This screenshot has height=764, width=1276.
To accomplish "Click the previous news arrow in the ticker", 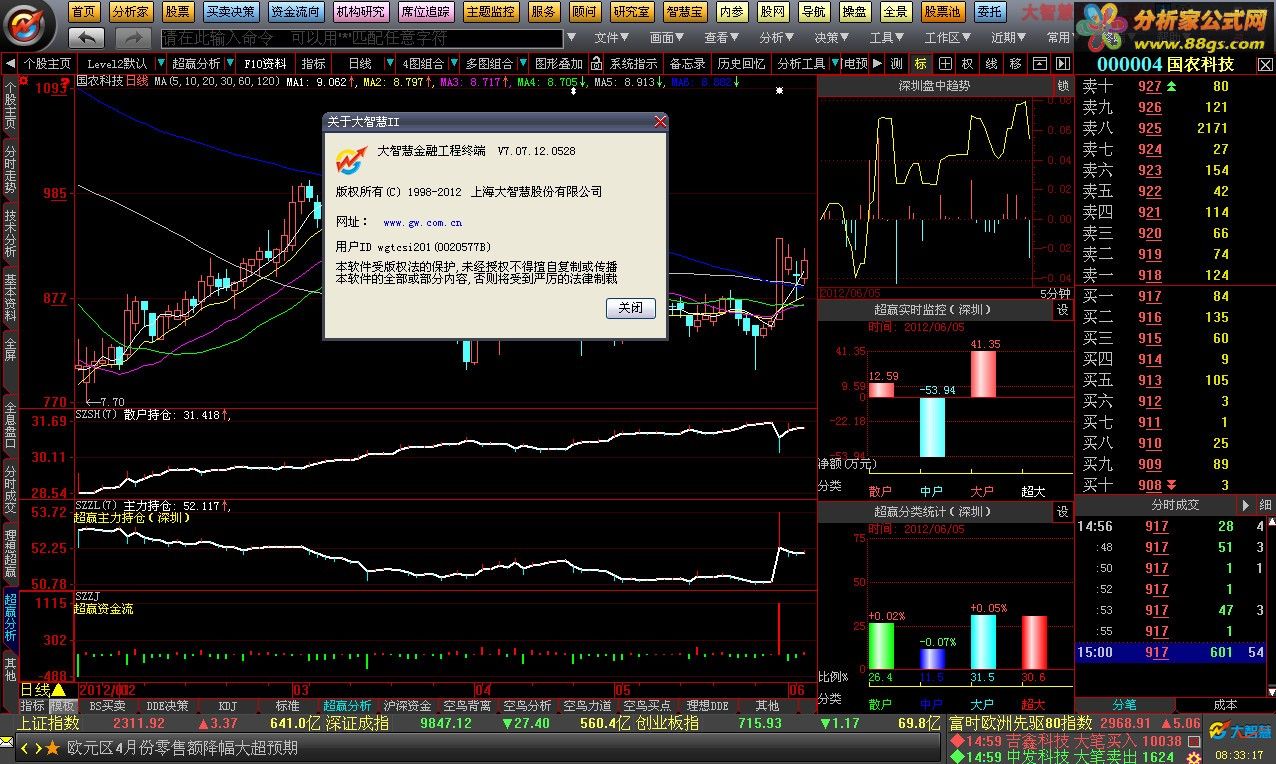I will click(25, 747).
